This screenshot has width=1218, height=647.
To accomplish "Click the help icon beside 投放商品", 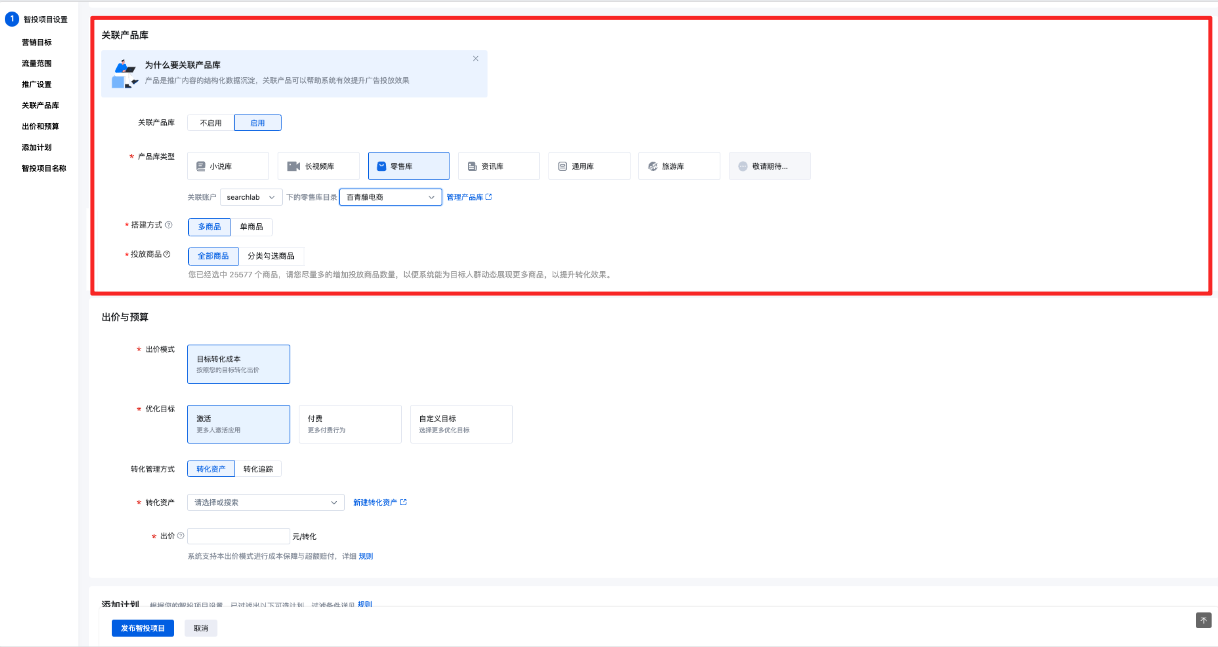I will 167,255.
